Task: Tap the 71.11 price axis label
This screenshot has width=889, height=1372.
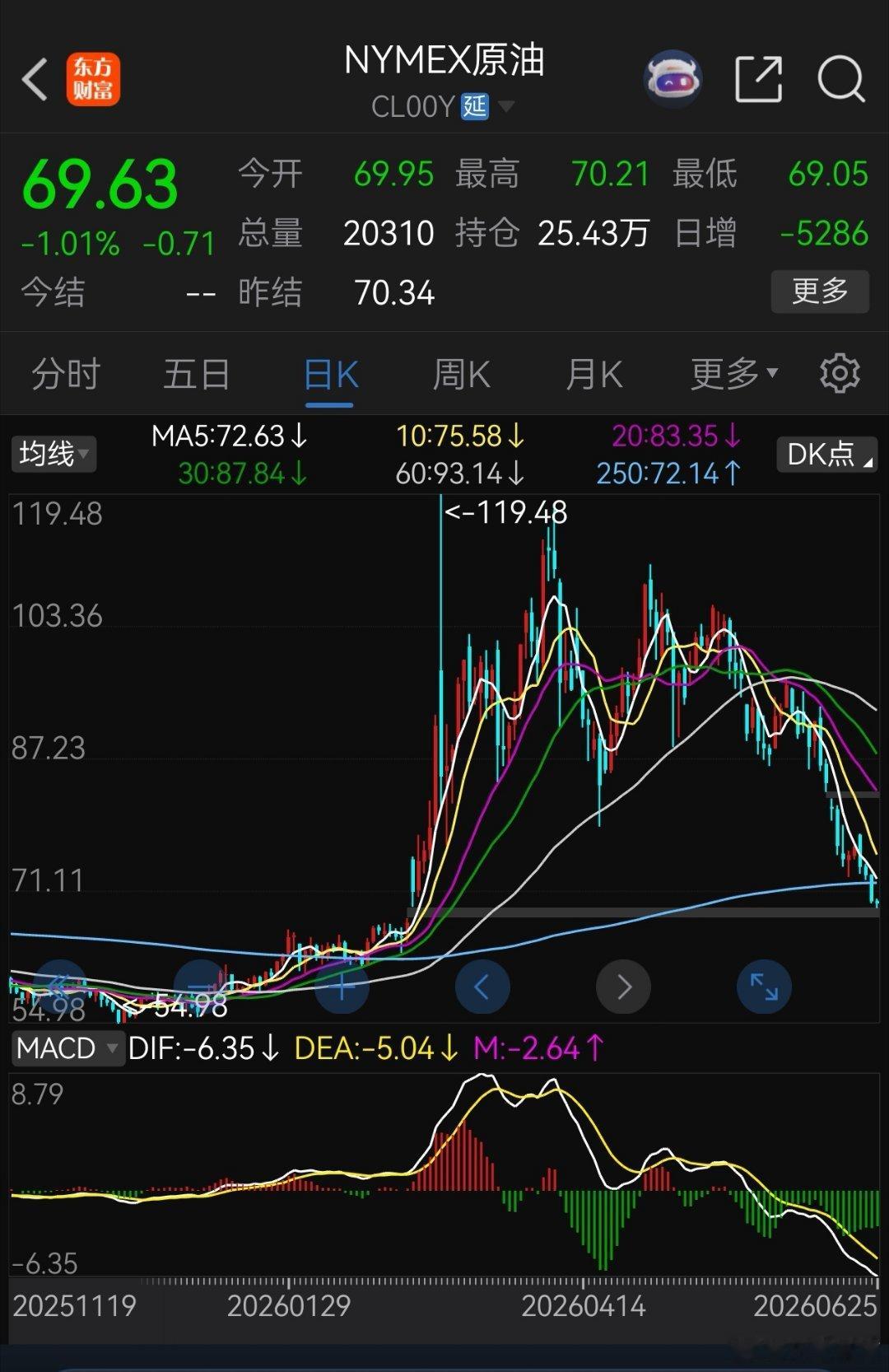Action: point(49,881)
